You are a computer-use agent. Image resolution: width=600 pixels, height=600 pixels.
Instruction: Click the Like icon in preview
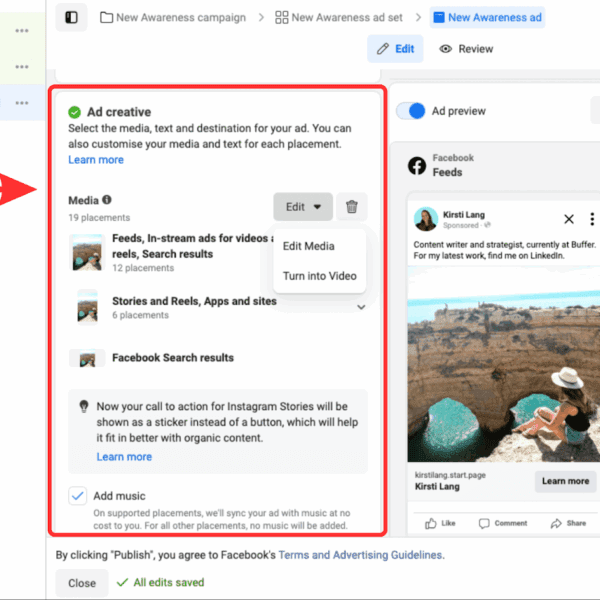[432, 523]
